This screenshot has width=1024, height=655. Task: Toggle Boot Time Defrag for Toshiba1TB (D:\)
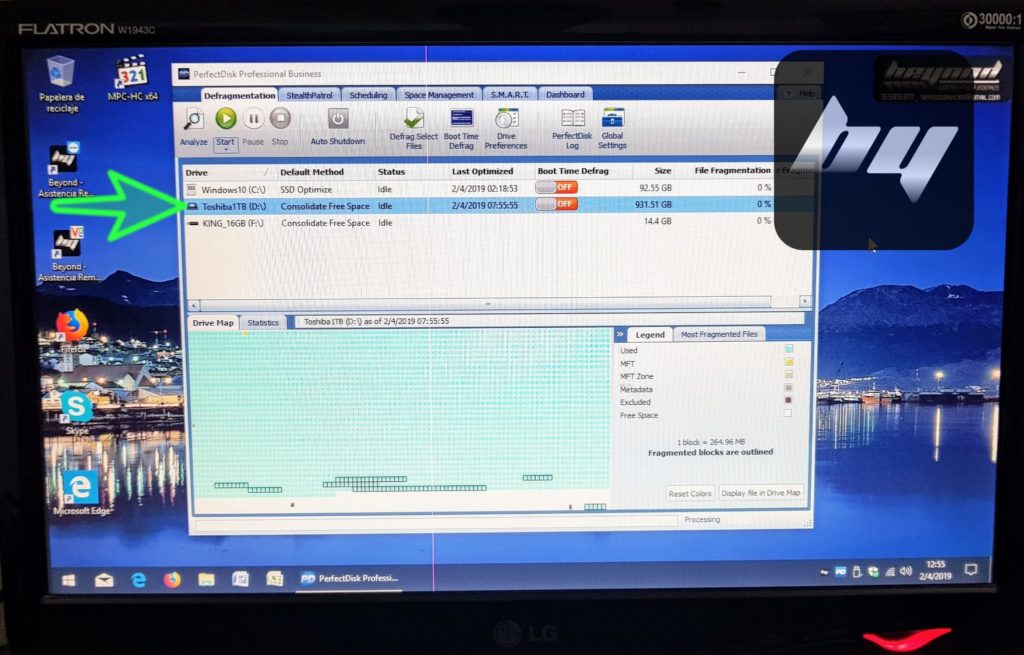[x=556, y=204]
